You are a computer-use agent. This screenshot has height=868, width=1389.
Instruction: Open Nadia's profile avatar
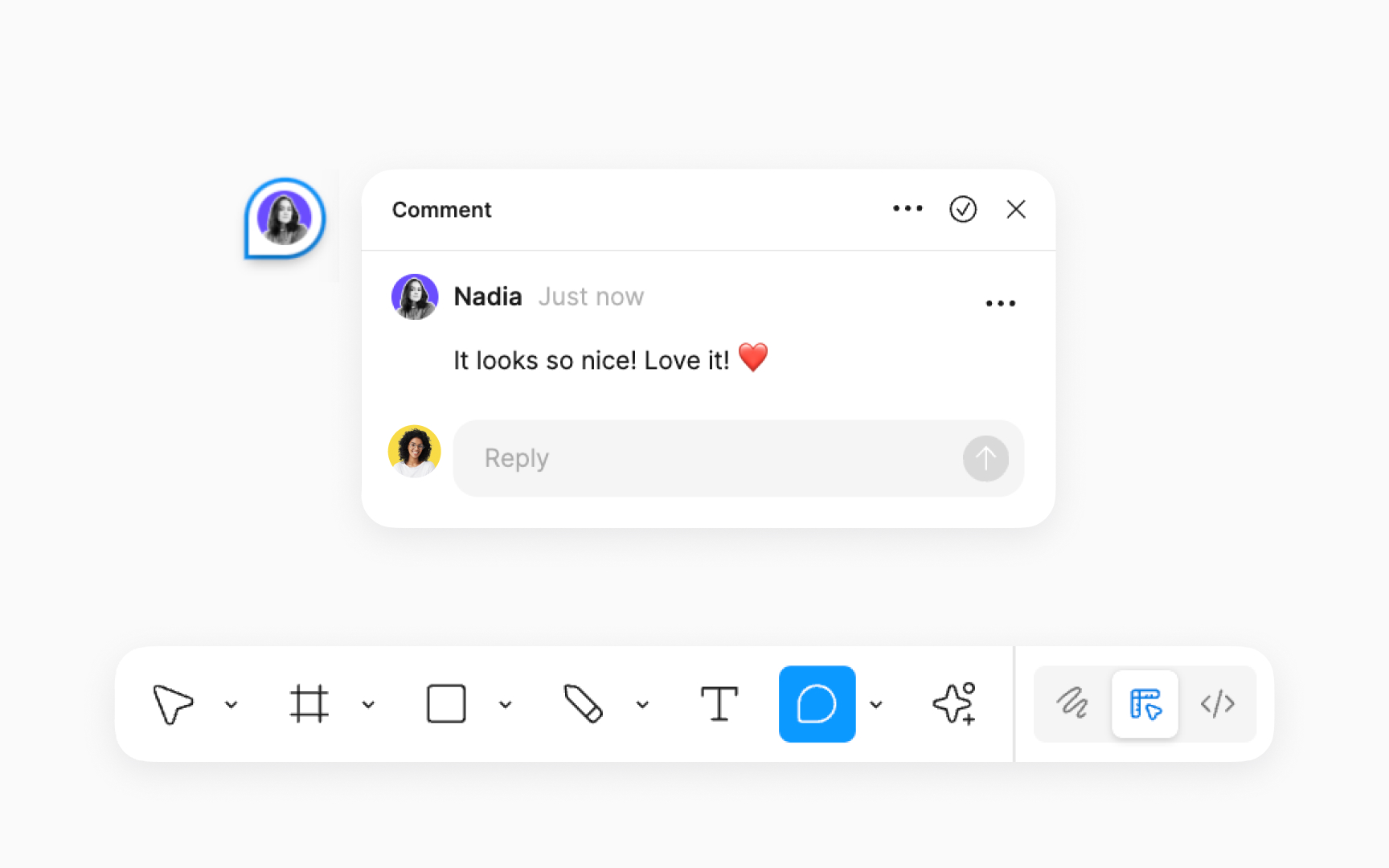(x=414, y=296)
